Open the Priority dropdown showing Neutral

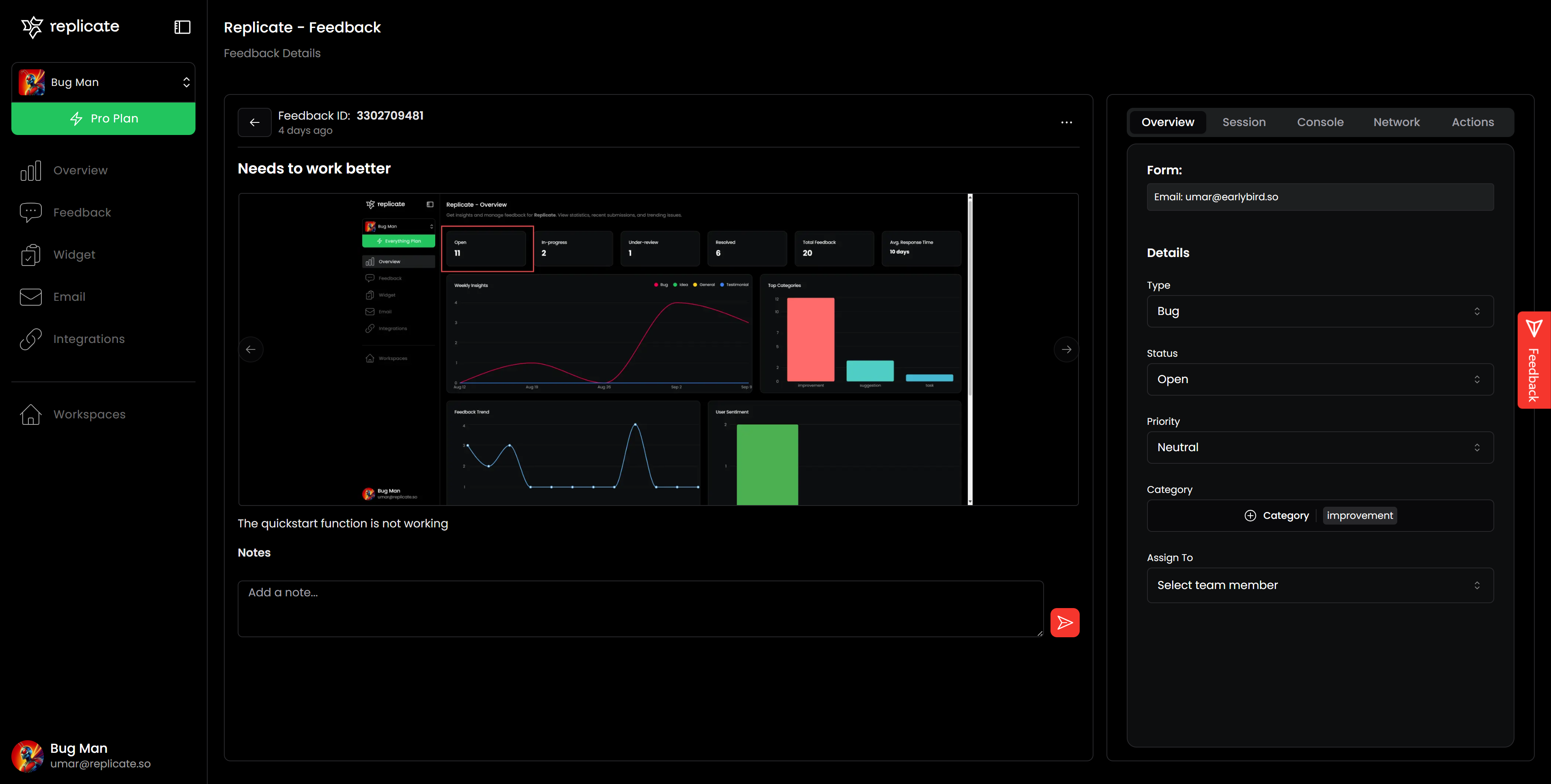click(x=1320, y=447)
